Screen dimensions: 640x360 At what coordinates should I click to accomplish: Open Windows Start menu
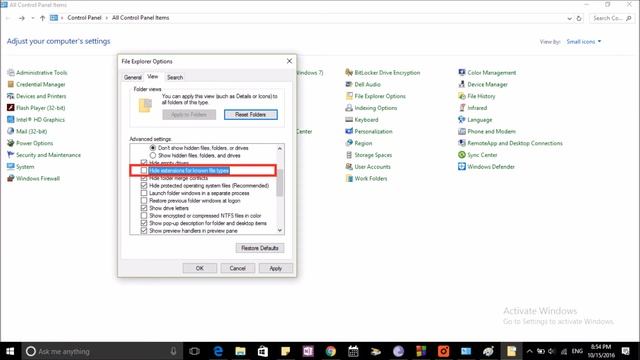pos(10,351)
